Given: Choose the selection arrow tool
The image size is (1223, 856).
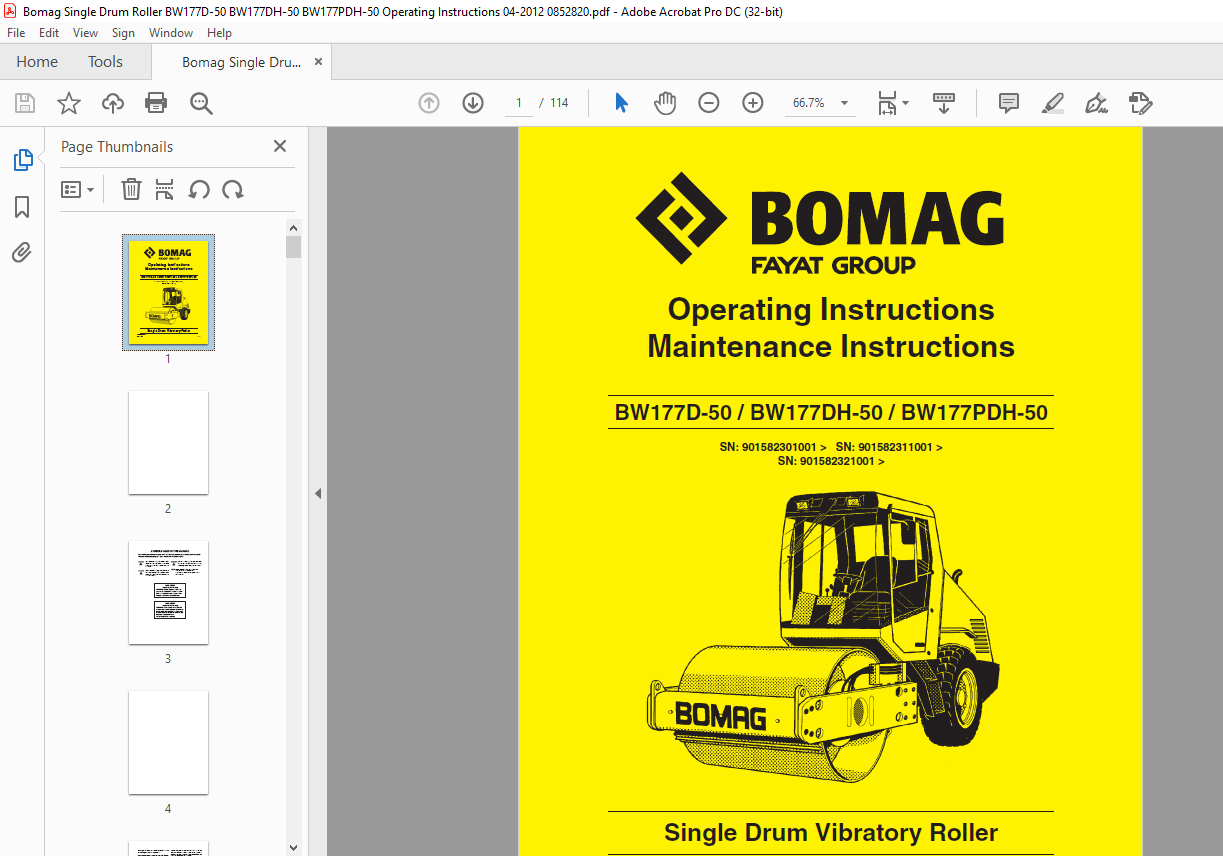Looking at the screenshot, I should [x=621, y=103].
